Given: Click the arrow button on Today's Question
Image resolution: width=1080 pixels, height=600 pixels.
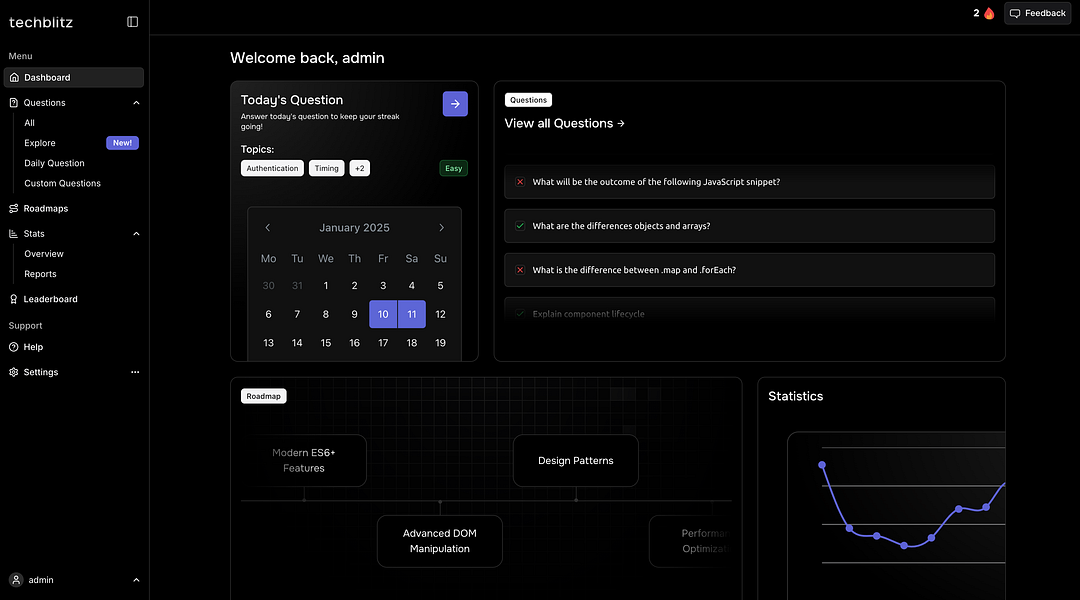Looking at the screenshot, I should 455,104.
